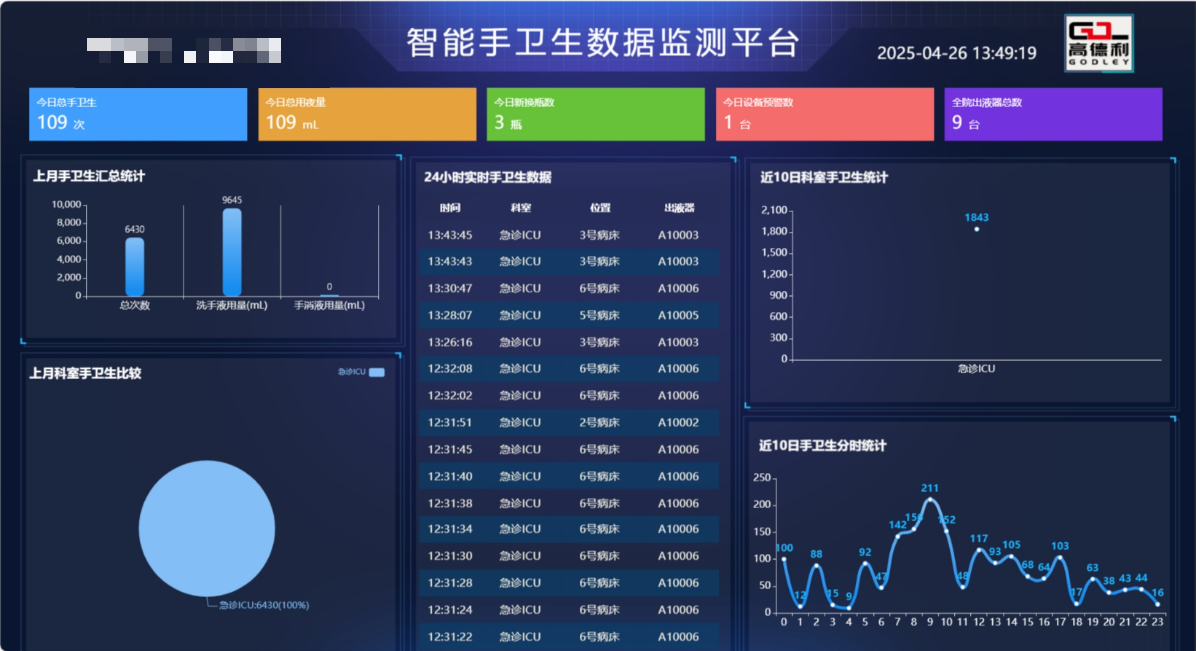
Task: Click the 105 data point on hourly chart
Action: point(1011,556)
